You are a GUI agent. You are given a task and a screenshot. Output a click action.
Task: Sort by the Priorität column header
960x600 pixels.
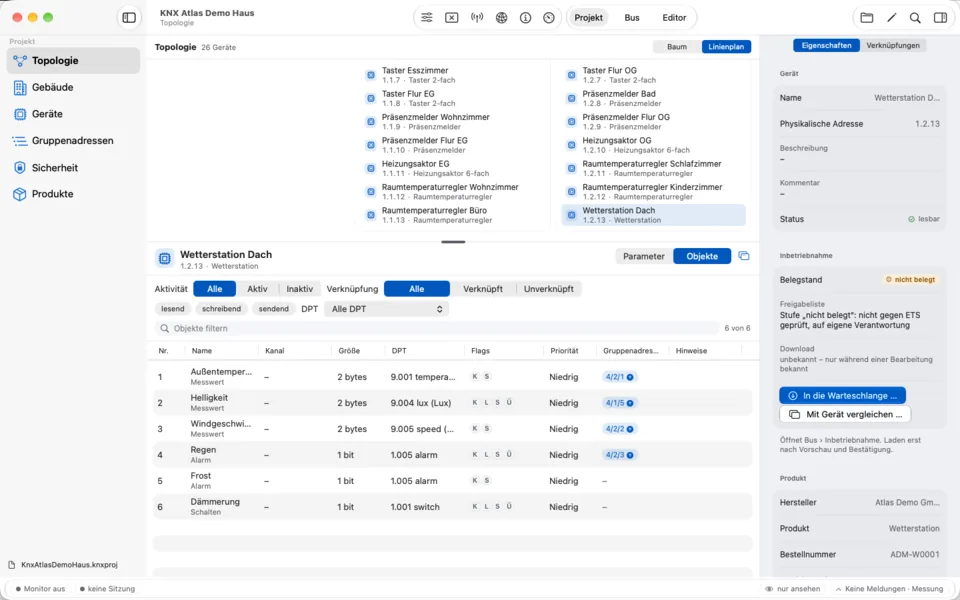[x=564, y=351]
